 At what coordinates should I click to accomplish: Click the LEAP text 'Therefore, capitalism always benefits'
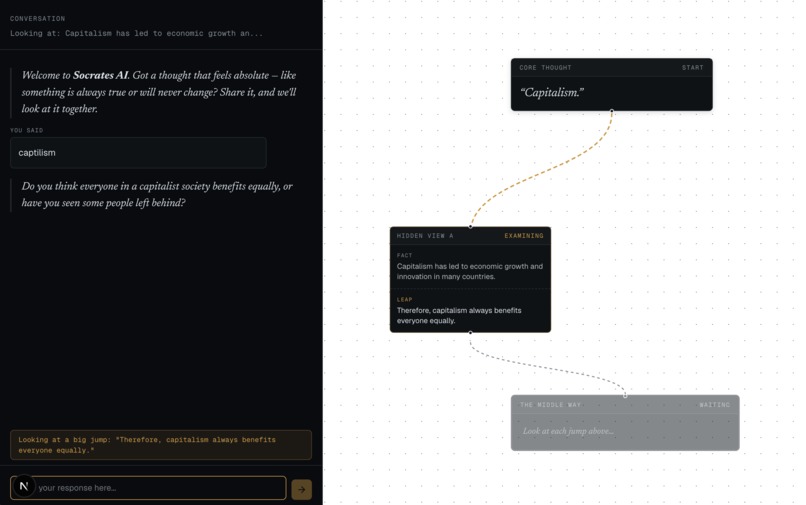[459, 315]
